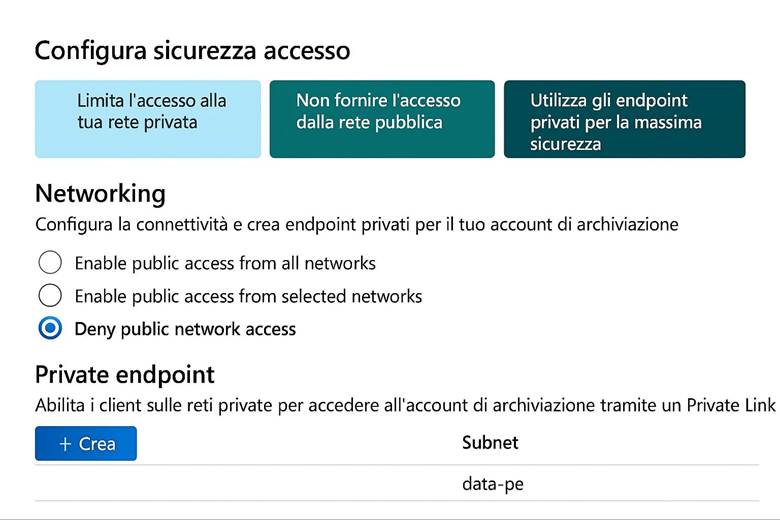Click the 'Private endpoint' section heading
780x520 pixels.
[x=125, y=375]
